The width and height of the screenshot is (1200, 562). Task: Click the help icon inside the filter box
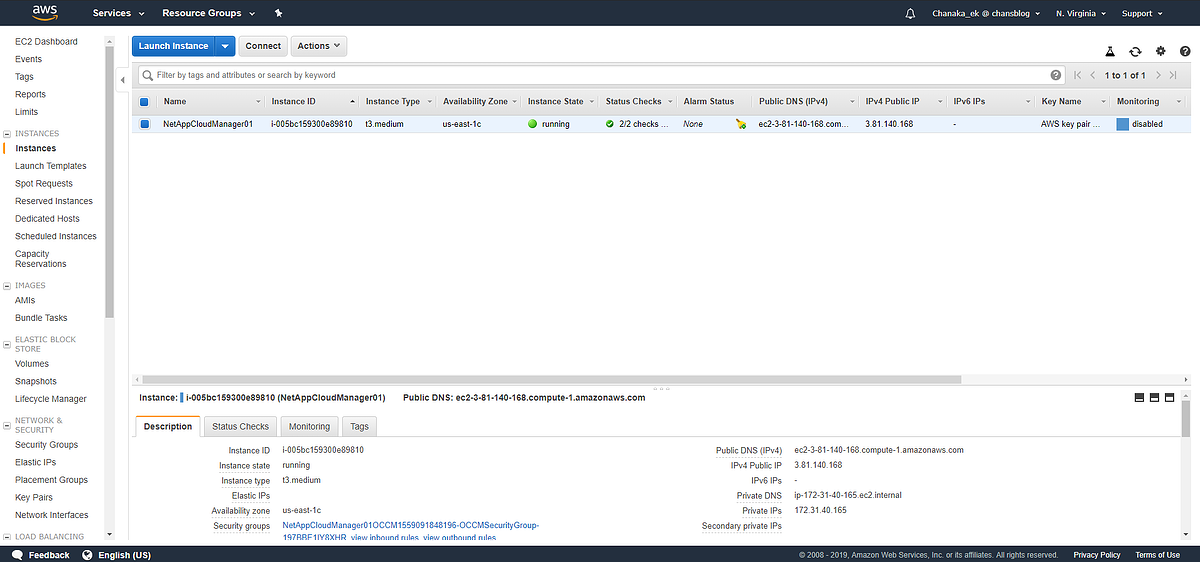pyautogui.click(x=1056, y=75)
